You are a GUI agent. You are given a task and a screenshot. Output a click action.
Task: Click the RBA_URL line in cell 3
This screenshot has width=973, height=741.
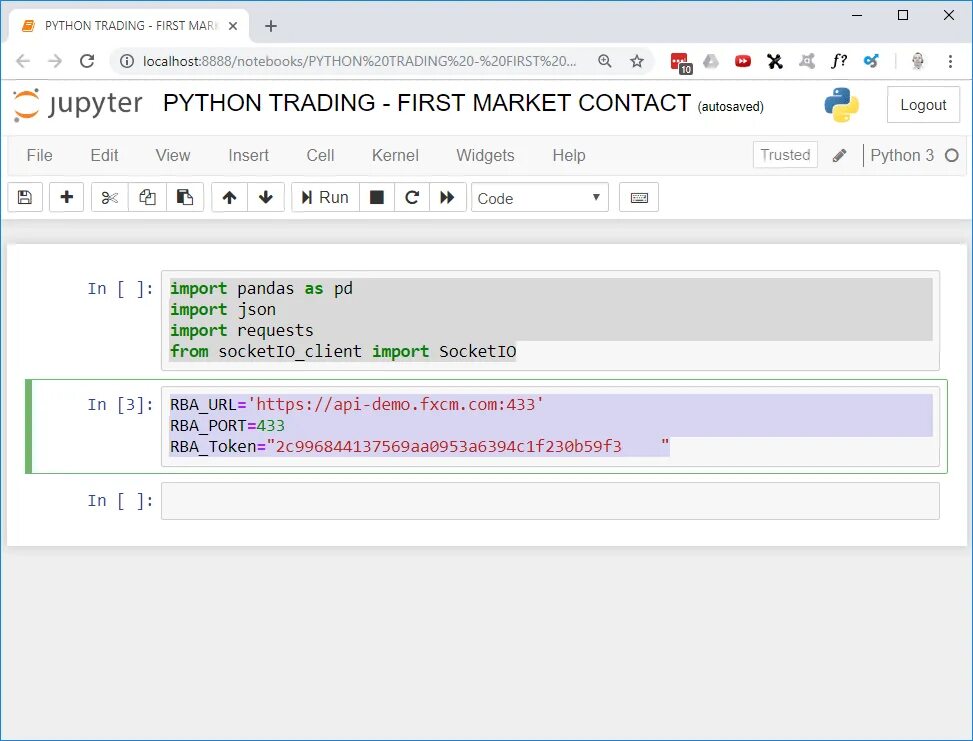pyautogui.click(x=357, y=405)
